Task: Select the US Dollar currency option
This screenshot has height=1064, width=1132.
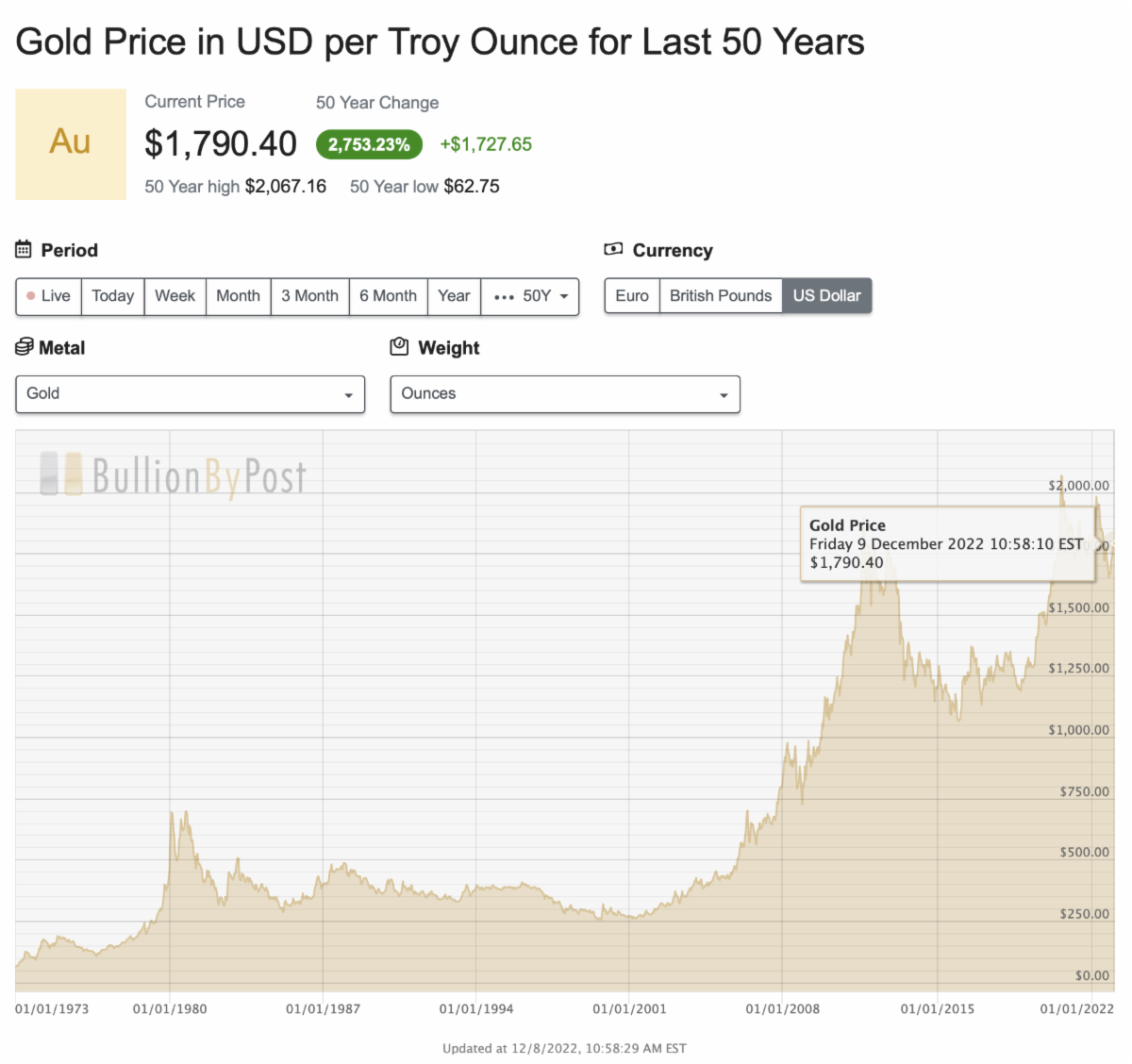Action: coord(826,296)
